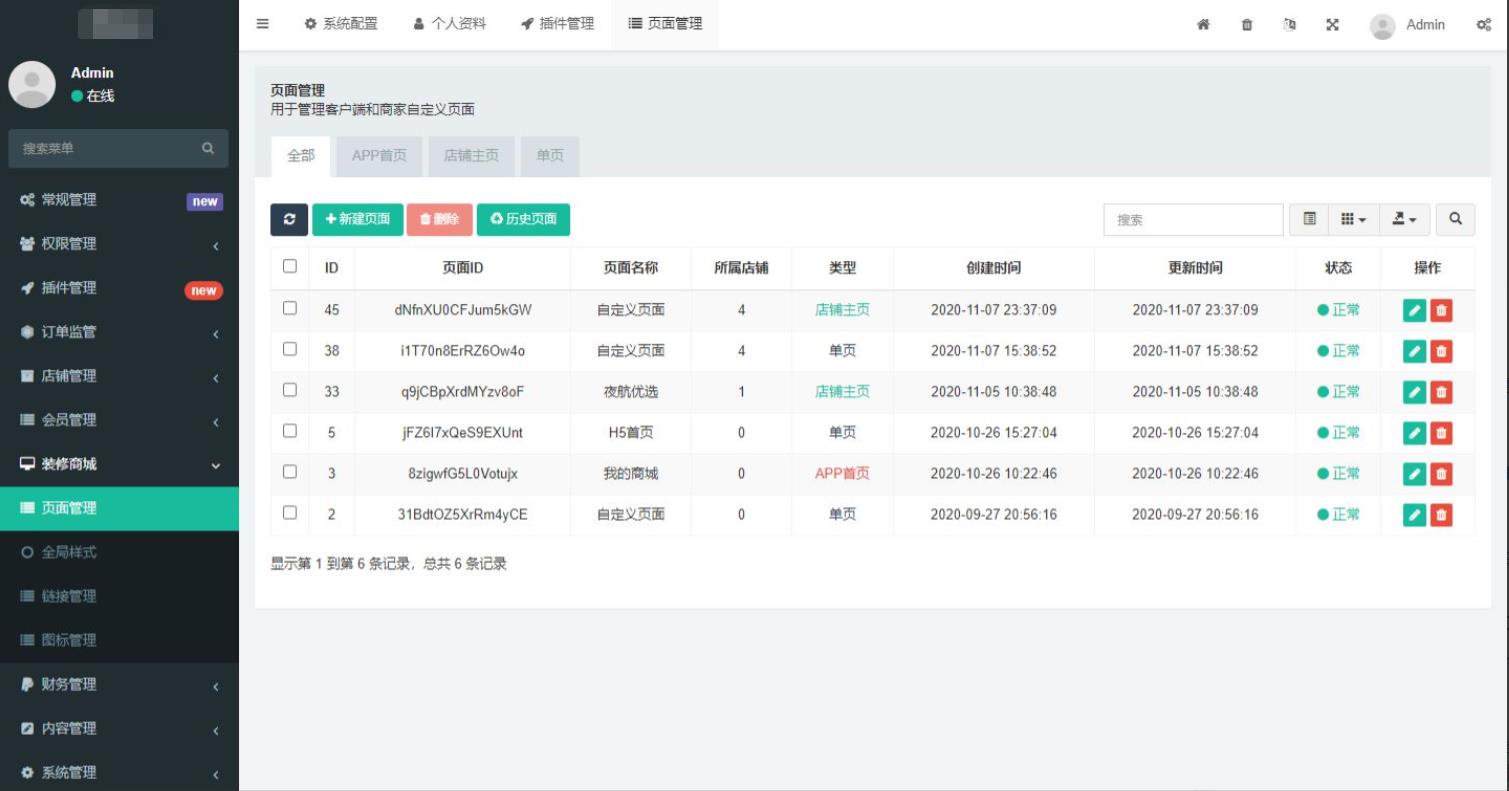Click the refresh icon above the table
The image size is (1509, 791).
(x=289, y=219)
